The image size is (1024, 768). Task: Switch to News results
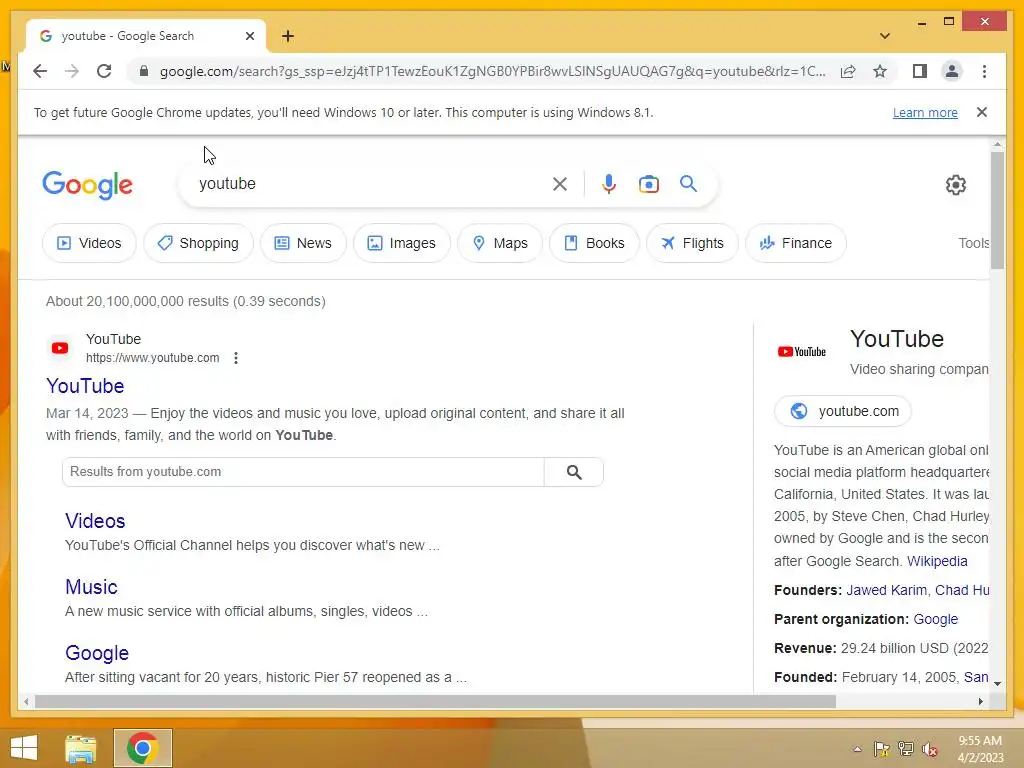click(303, 243)
